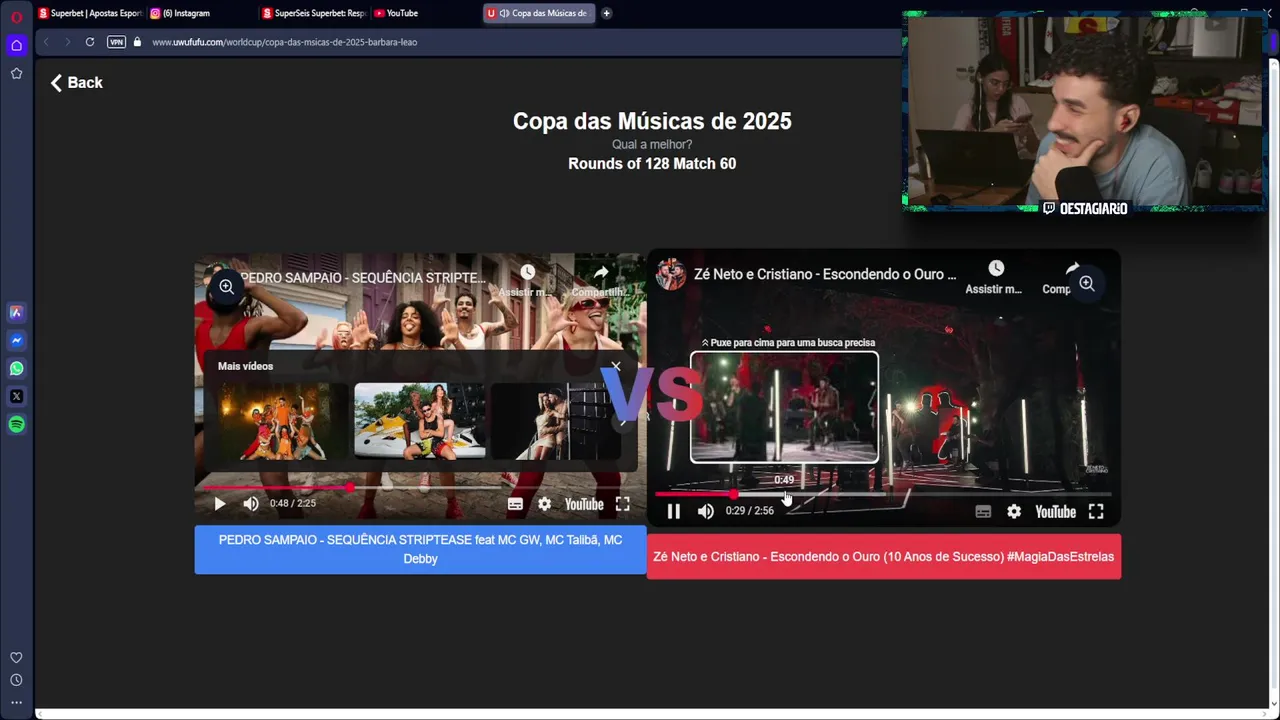This screenshot has height=720, width=1280.
Task: Open Spotify in Opera sidebar
Action: pyautogui.click(x=16, y=424)
